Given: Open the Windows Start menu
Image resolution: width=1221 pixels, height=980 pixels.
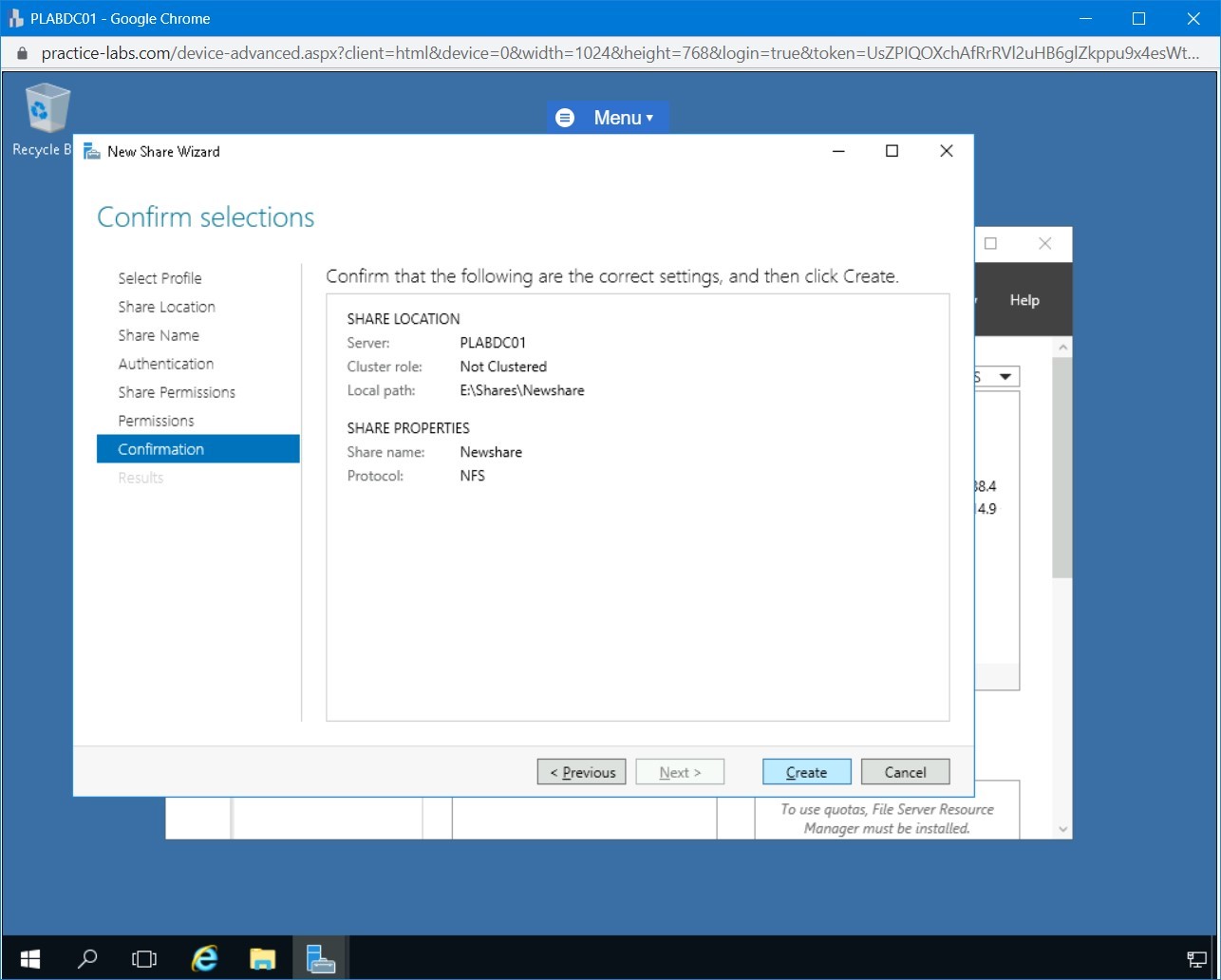Looking at the screenshot, I should click(30, 958).
